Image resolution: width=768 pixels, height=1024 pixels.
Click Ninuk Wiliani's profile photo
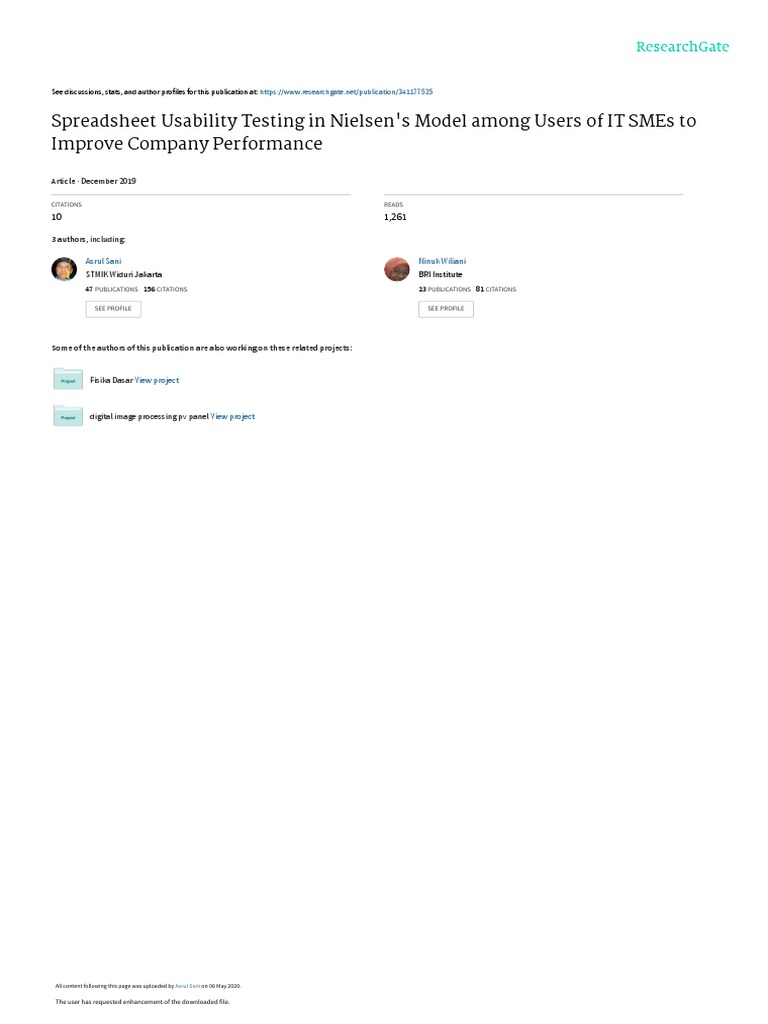click(397, 270)
